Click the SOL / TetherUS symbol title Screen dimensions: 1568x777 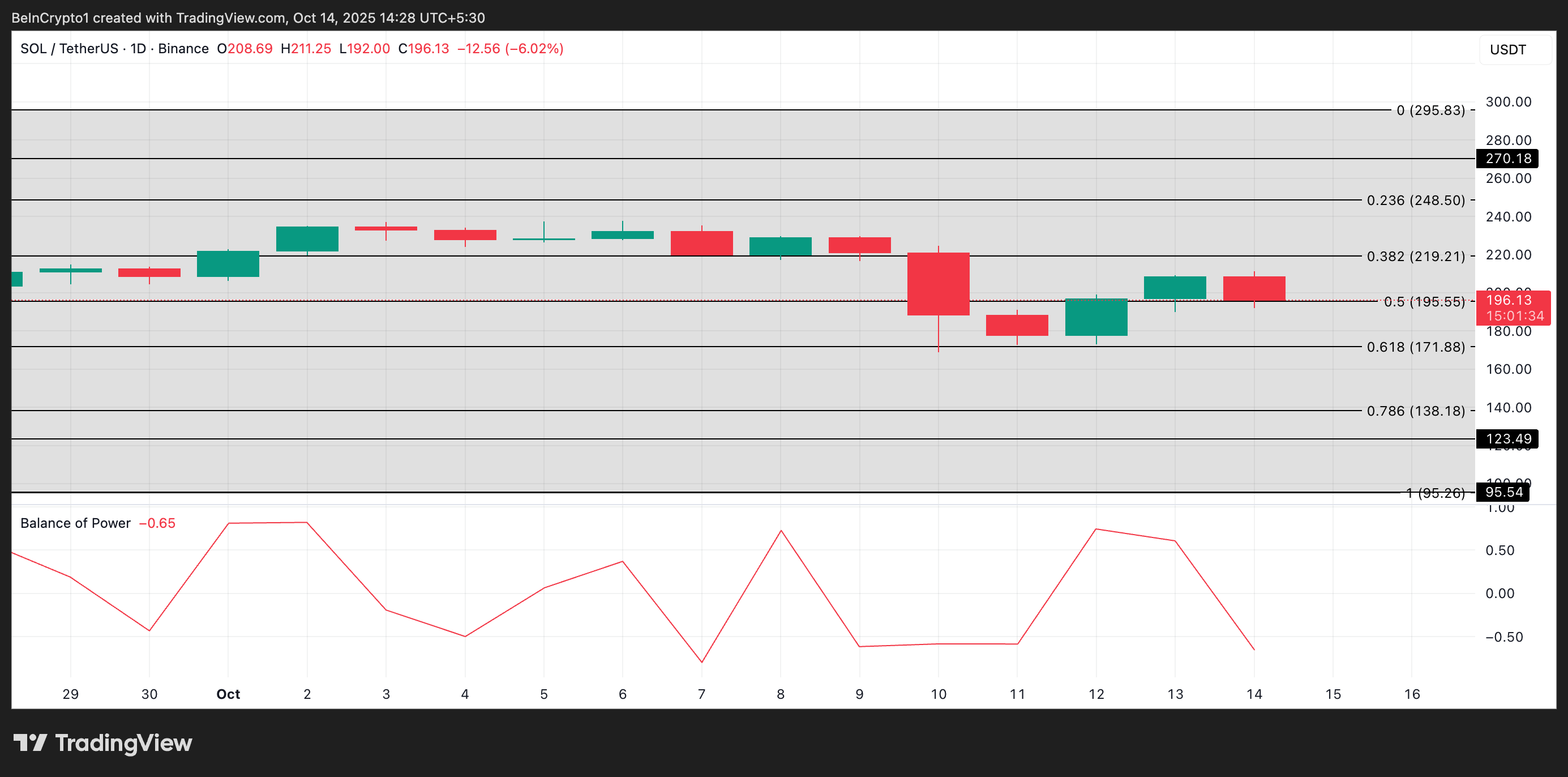tap(69, 49)
